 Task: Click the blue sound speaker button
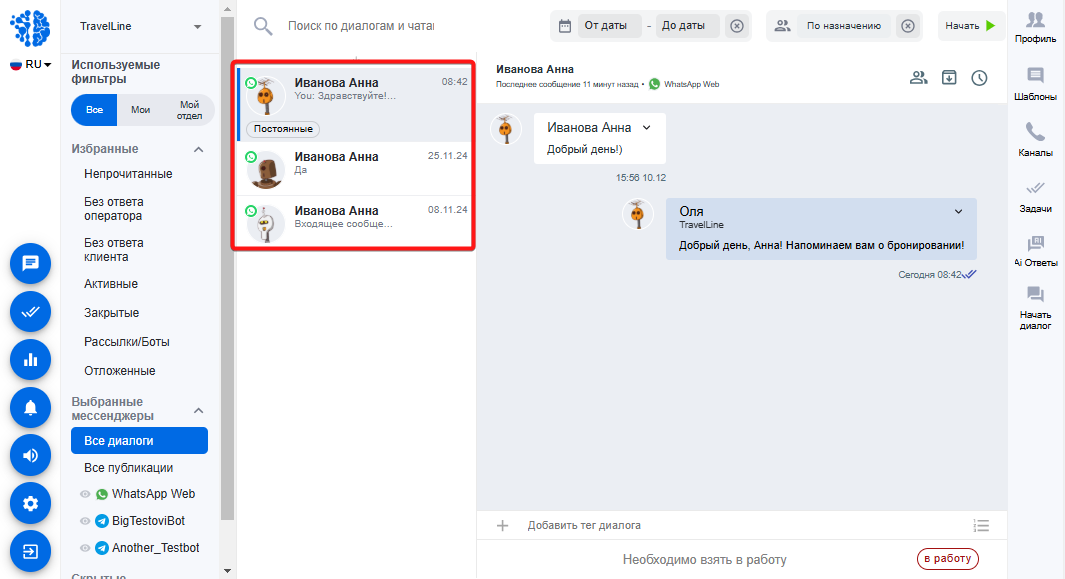click(31, 455)
